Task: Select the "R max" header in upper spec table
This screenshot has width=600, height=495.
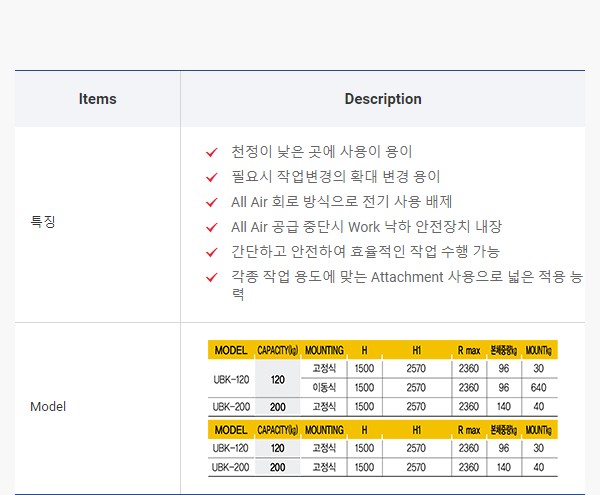Action: [x=468, y=350]
